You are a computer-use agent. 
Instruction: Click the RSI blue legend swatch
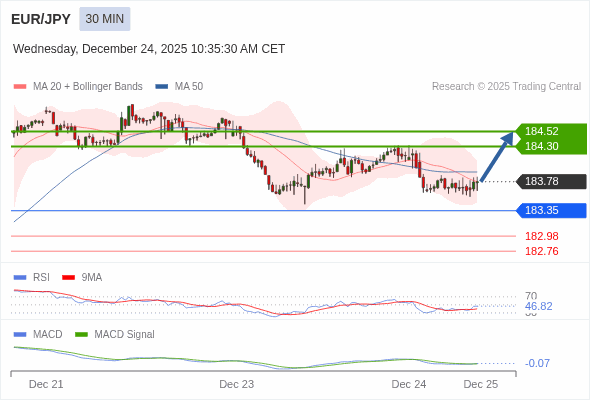20,278
